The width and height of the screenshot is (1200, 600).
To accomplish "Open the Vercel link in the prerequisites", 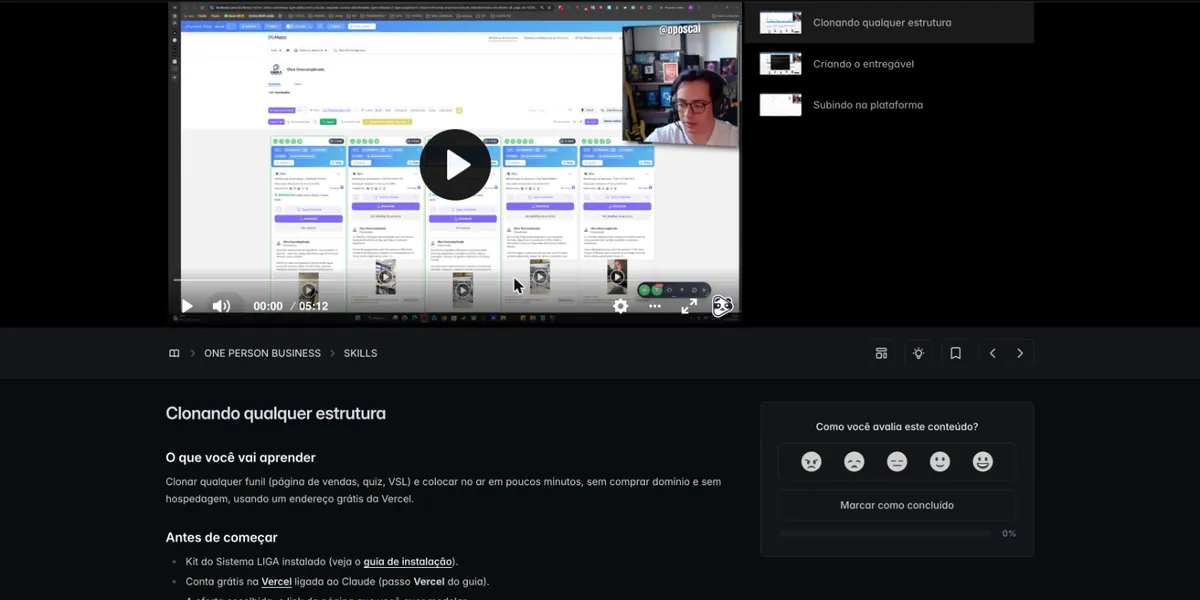I will click(x=277, y=582).
